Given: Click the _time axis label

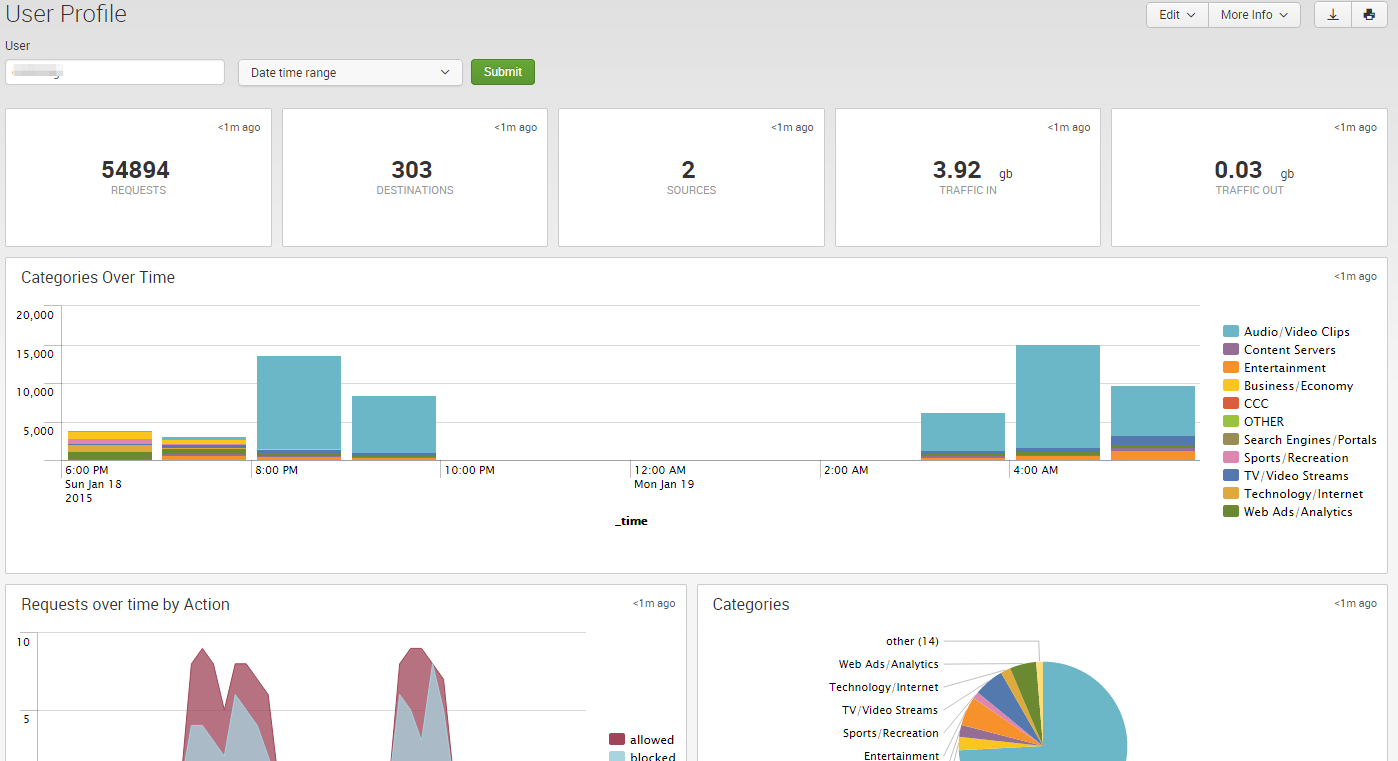Looking at the screenshot, I should pyautogui.click(x=631, y=521).
